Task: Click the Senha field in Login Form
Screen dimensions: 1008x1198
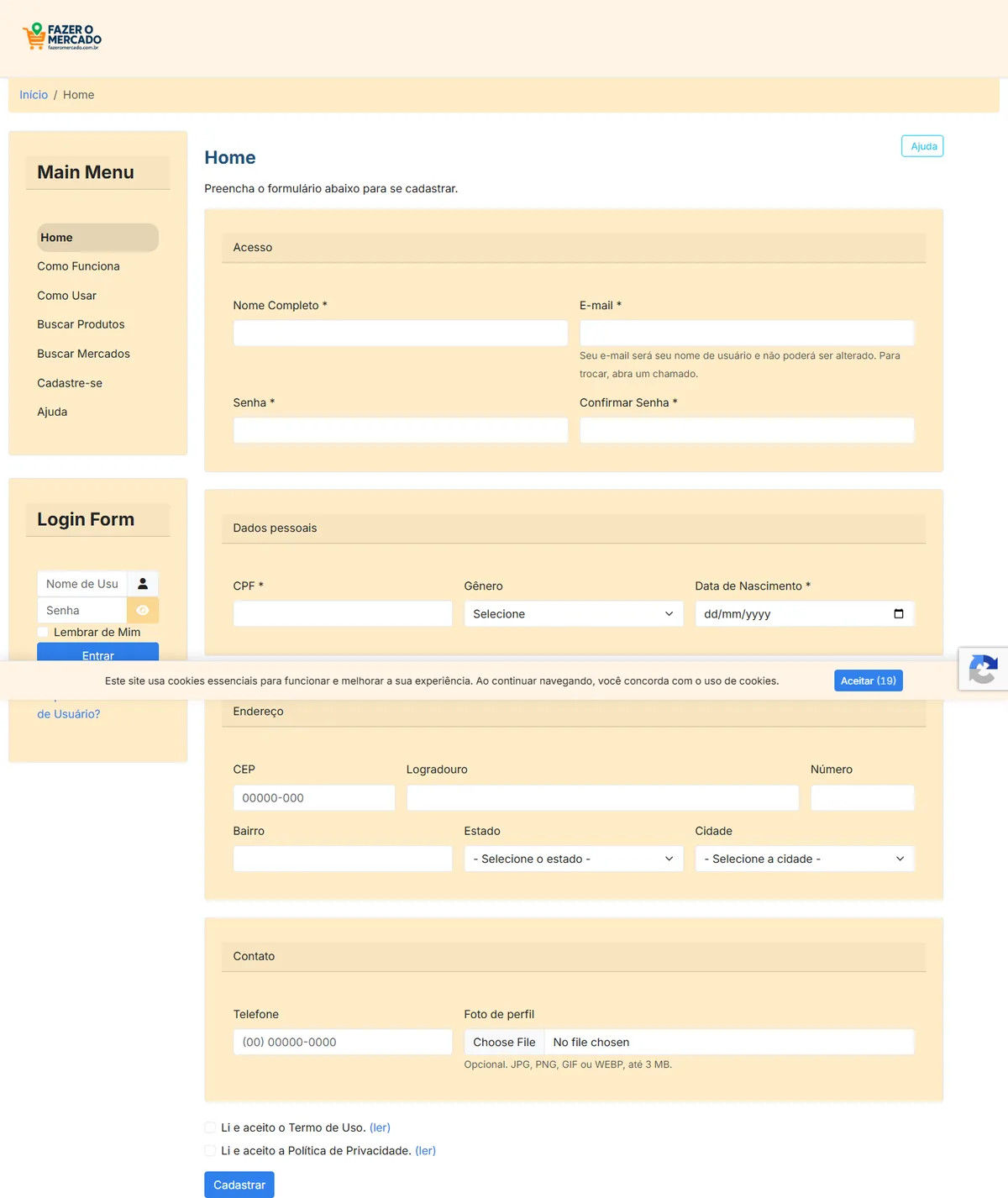Action: [x=82, y=611]
